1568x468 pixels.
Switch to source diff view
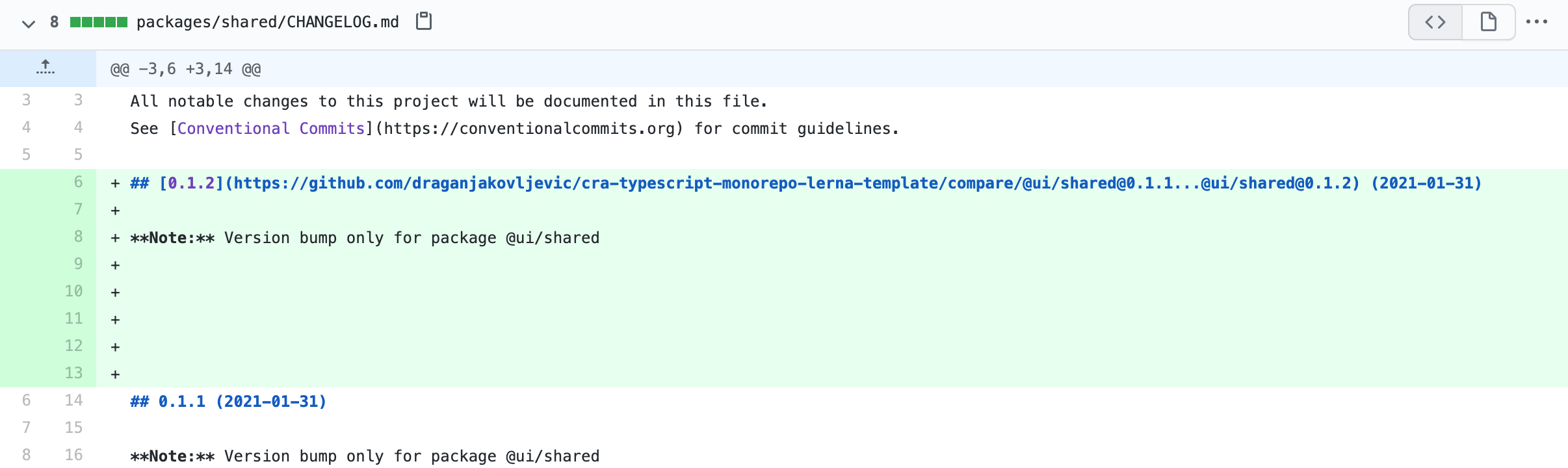pos(1435,22)
